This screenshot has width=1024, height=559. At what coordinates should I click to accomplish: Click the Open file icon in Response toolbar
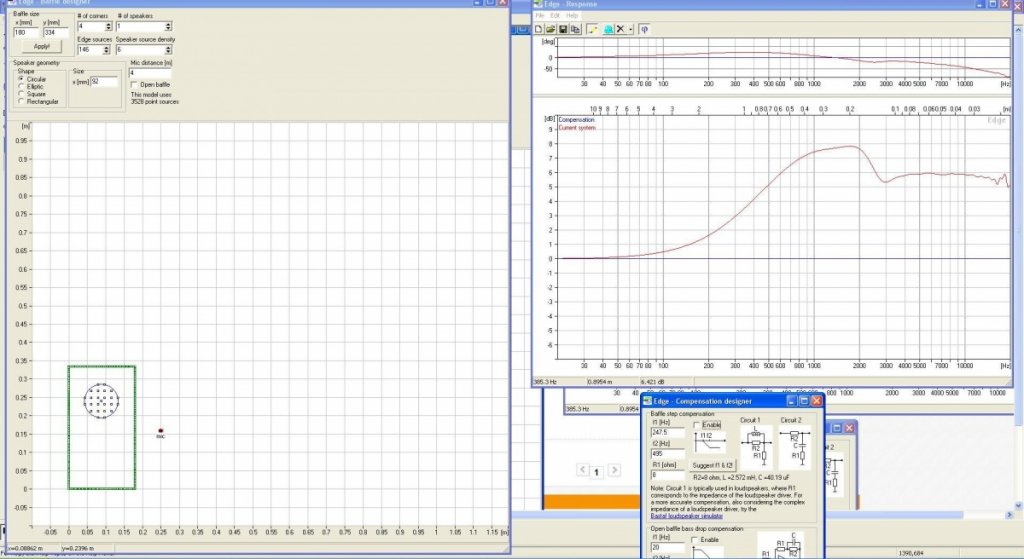551,29
